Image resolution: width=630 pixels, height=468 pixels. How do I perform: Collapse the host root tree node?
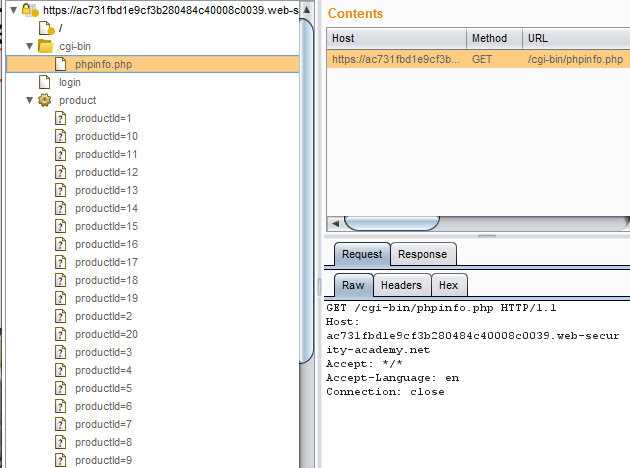[14, 10]
